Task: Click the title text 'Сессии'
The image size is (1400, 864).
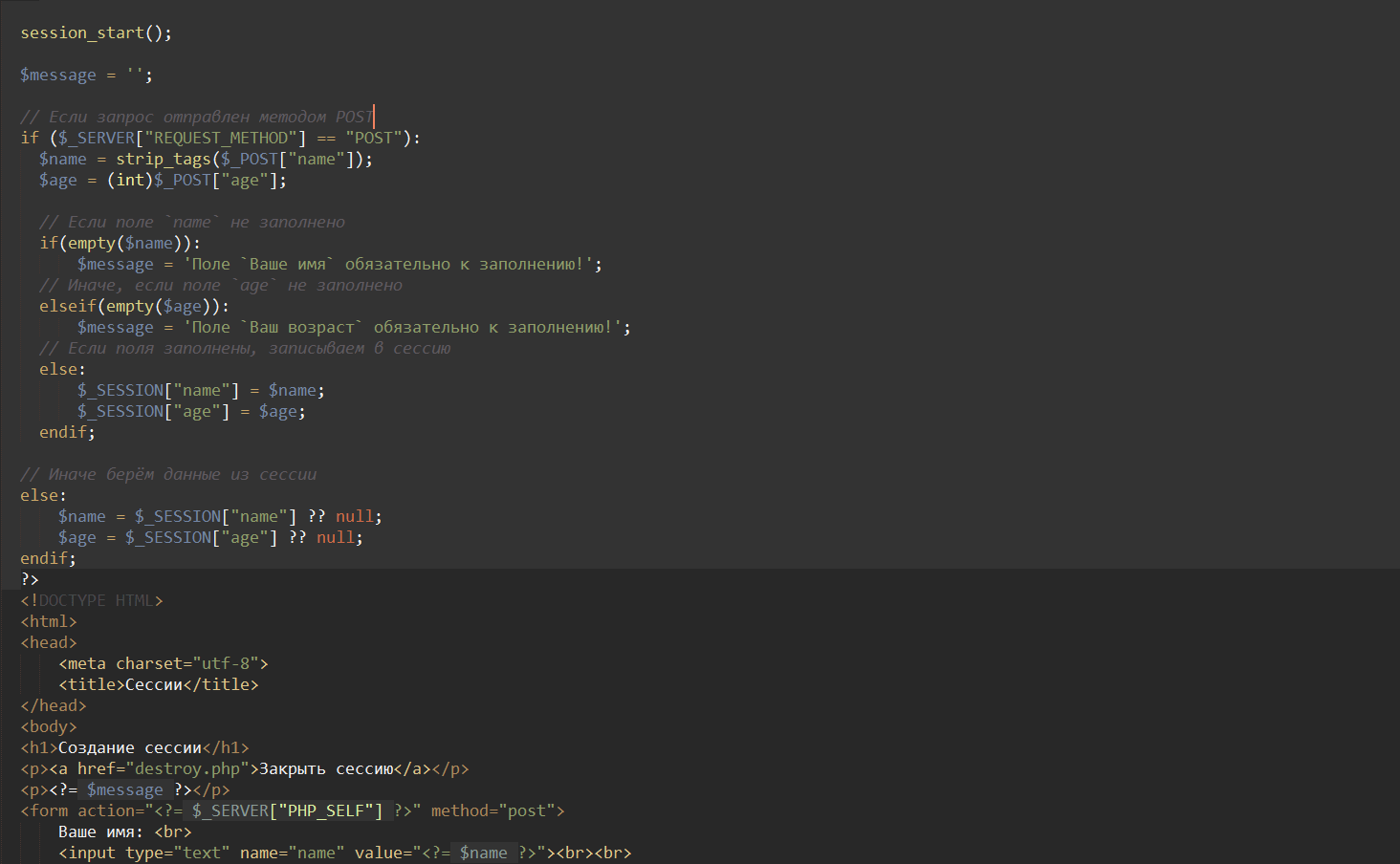Action: 153,684
